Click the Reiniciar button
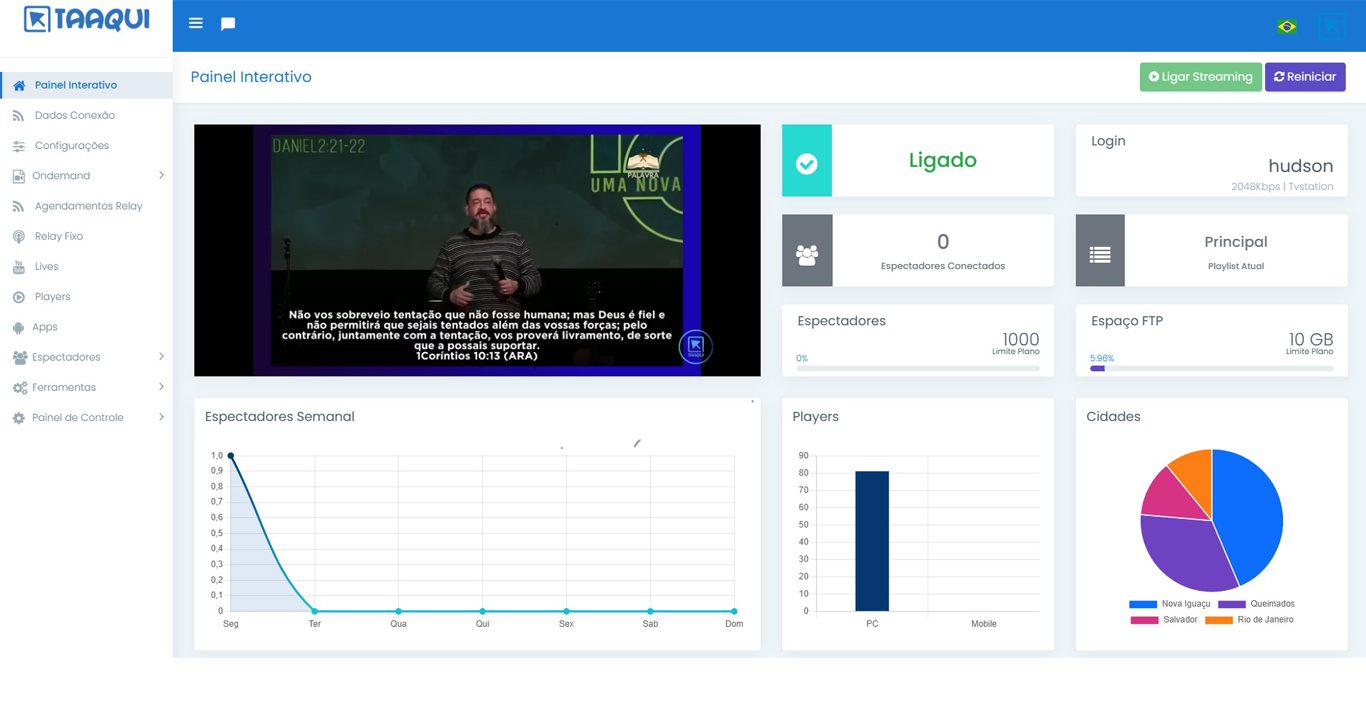 [x=1305, y=77]
